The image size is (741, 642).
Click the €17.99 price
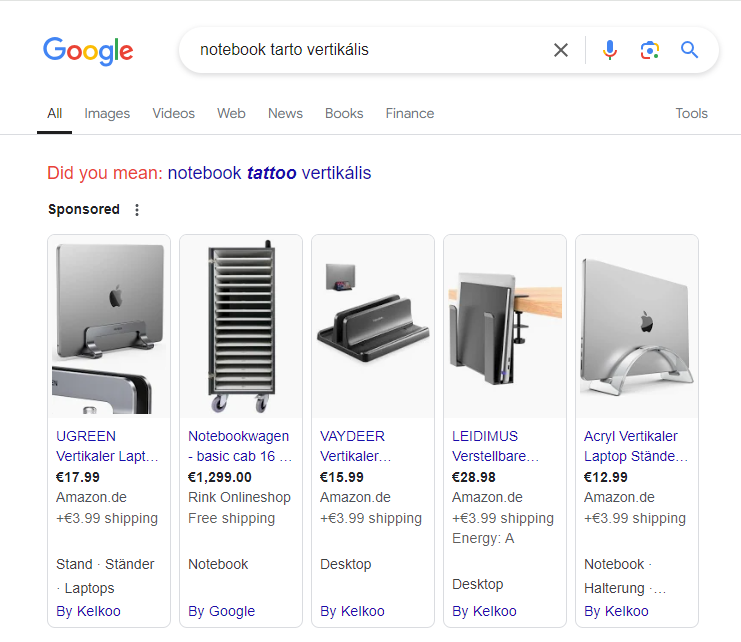click(x=78, y=477)
